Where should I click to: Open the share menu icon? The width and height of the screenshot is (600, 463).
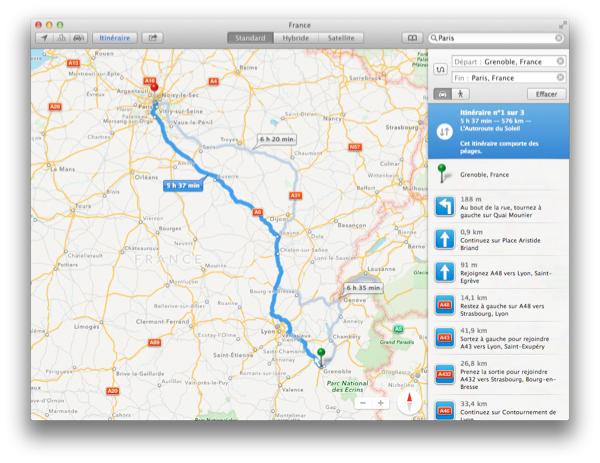(x=153, y=38)
